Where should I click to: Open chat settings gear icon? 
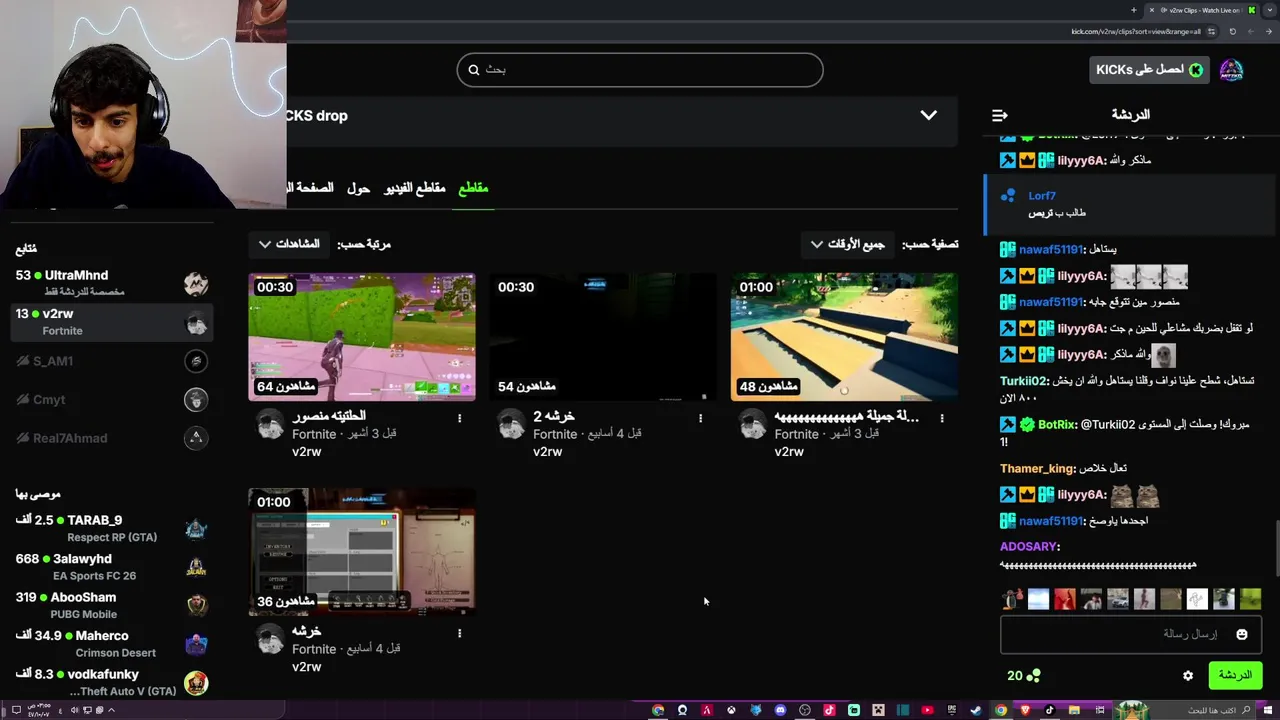(1188, 676)
